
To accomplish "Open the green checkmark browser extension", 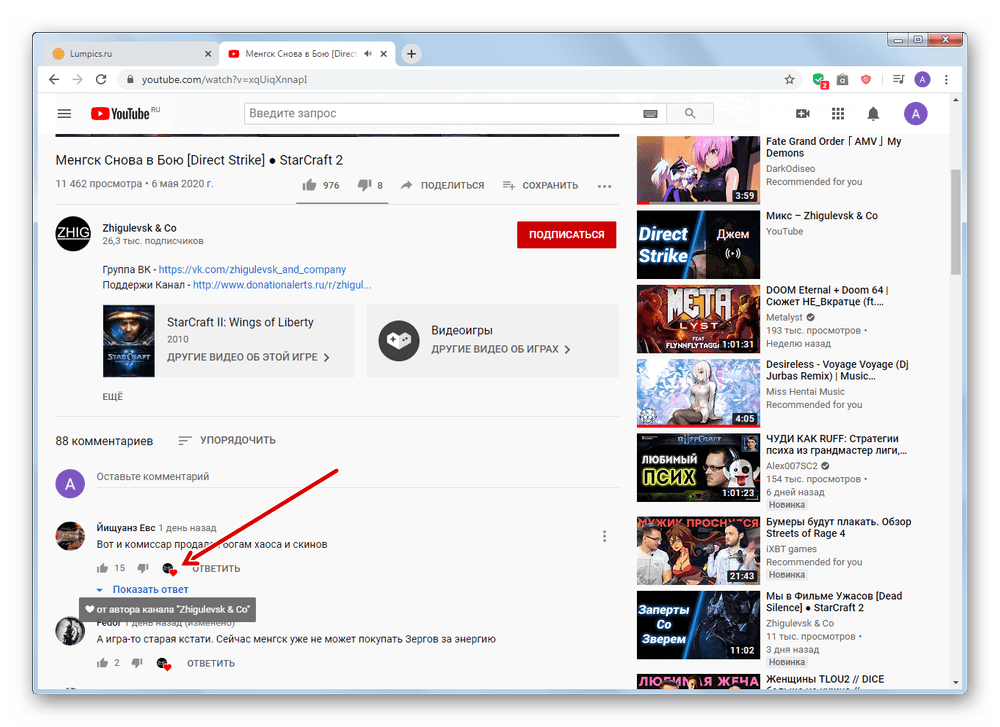I will click(820, 80).
